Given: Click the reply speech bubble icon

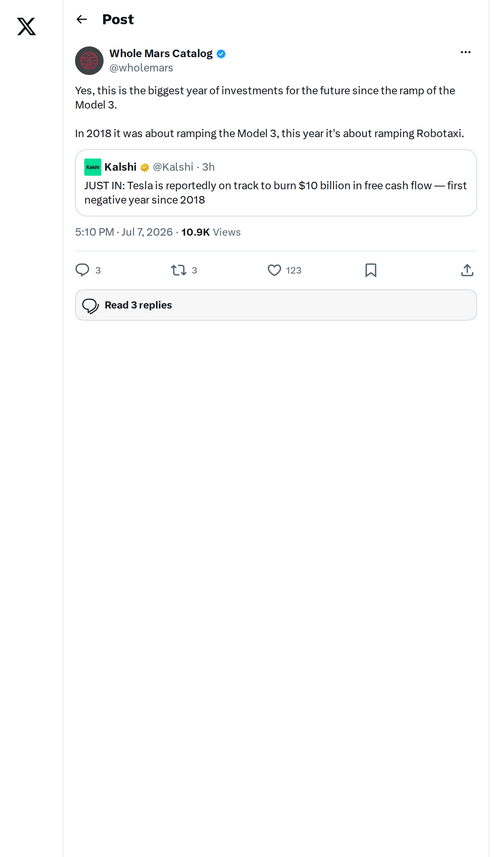Looking at the screenshot, I should (82, 270).
